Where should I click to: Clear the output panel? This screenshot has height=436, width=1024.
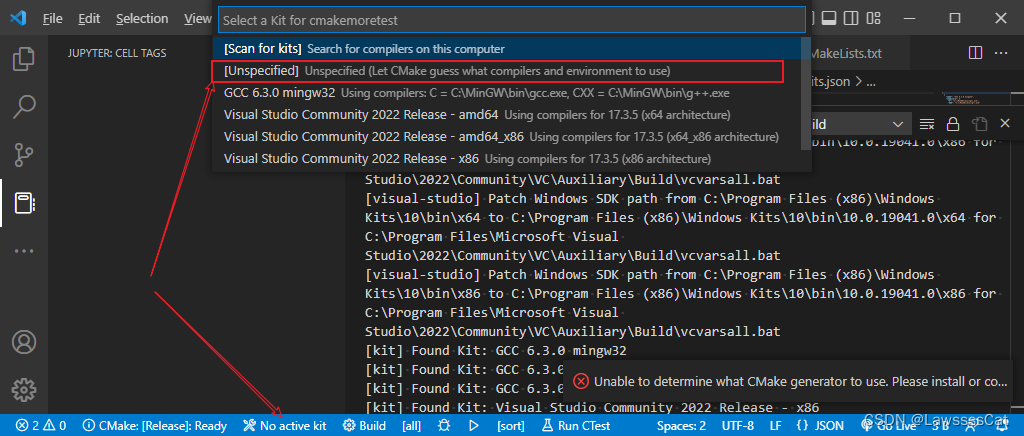[927, 124]
